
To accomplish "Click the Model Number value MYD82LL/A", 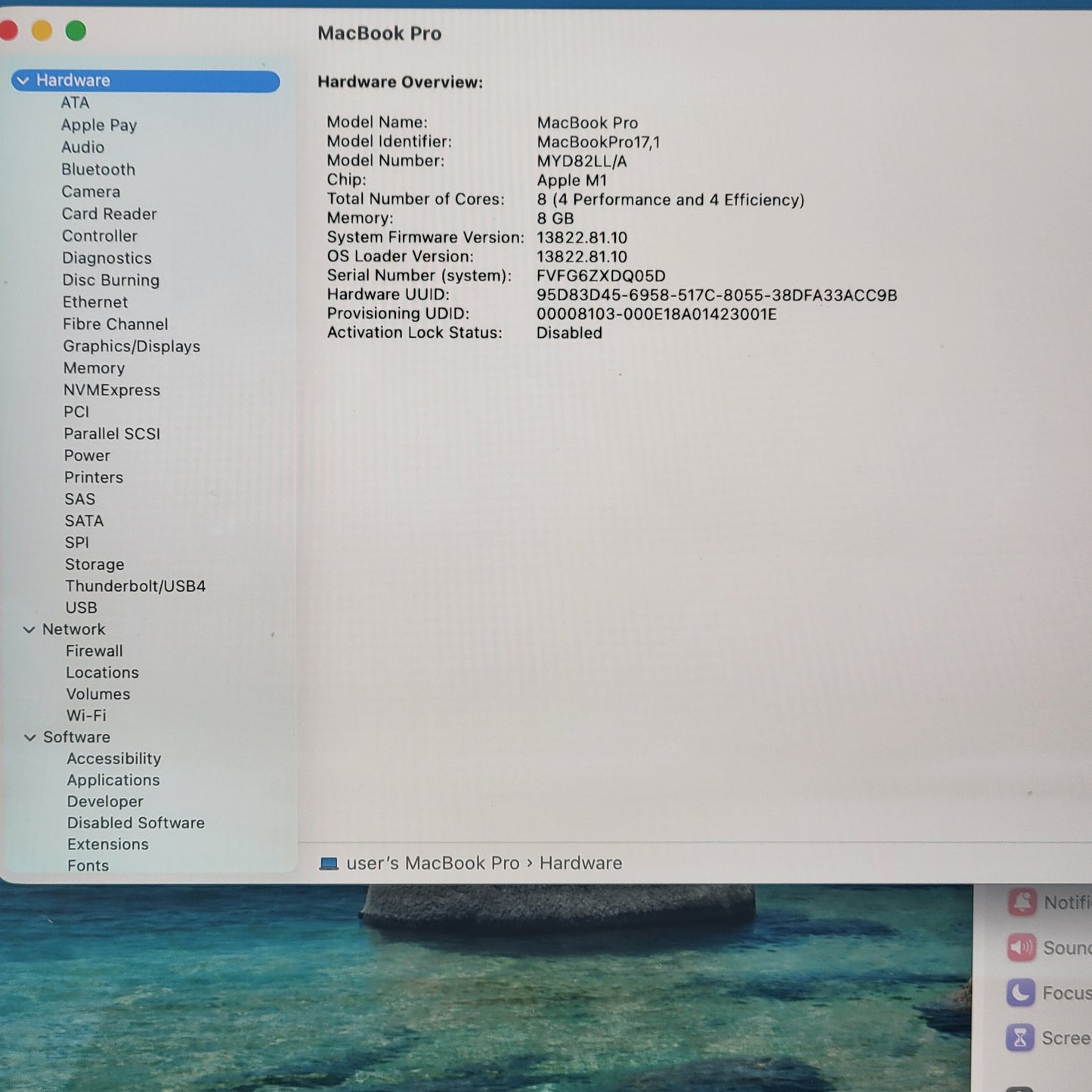I will [x=582, y=162].
